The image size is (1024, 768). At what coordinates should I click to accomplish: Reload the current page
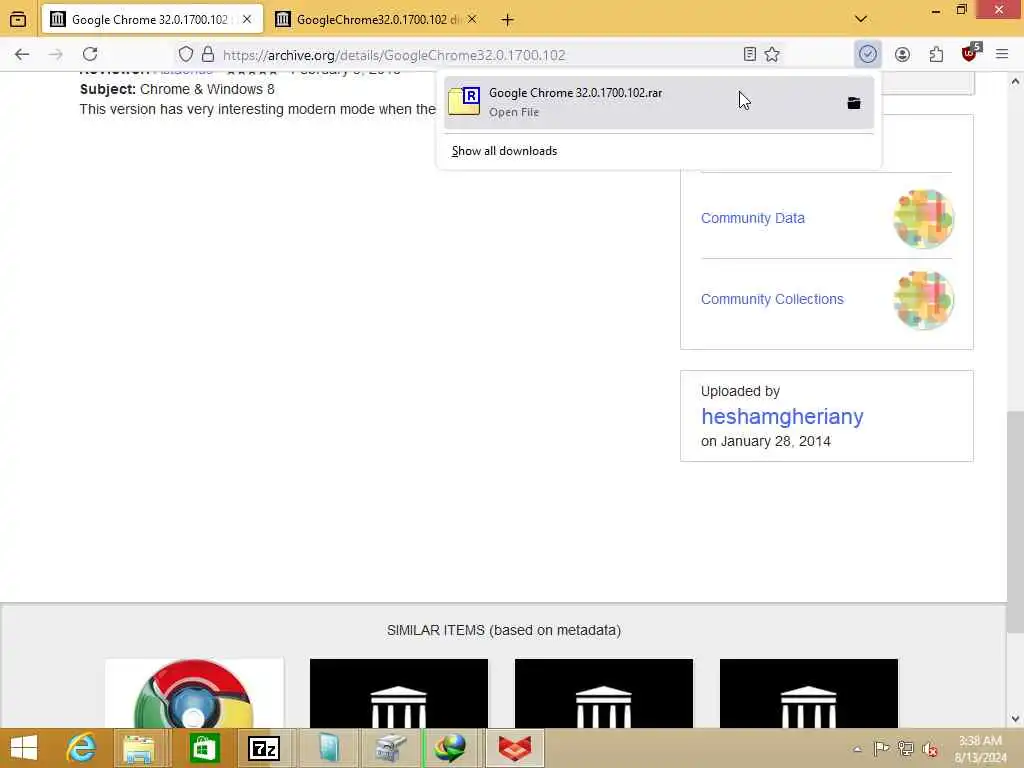(x=90, y=54)
